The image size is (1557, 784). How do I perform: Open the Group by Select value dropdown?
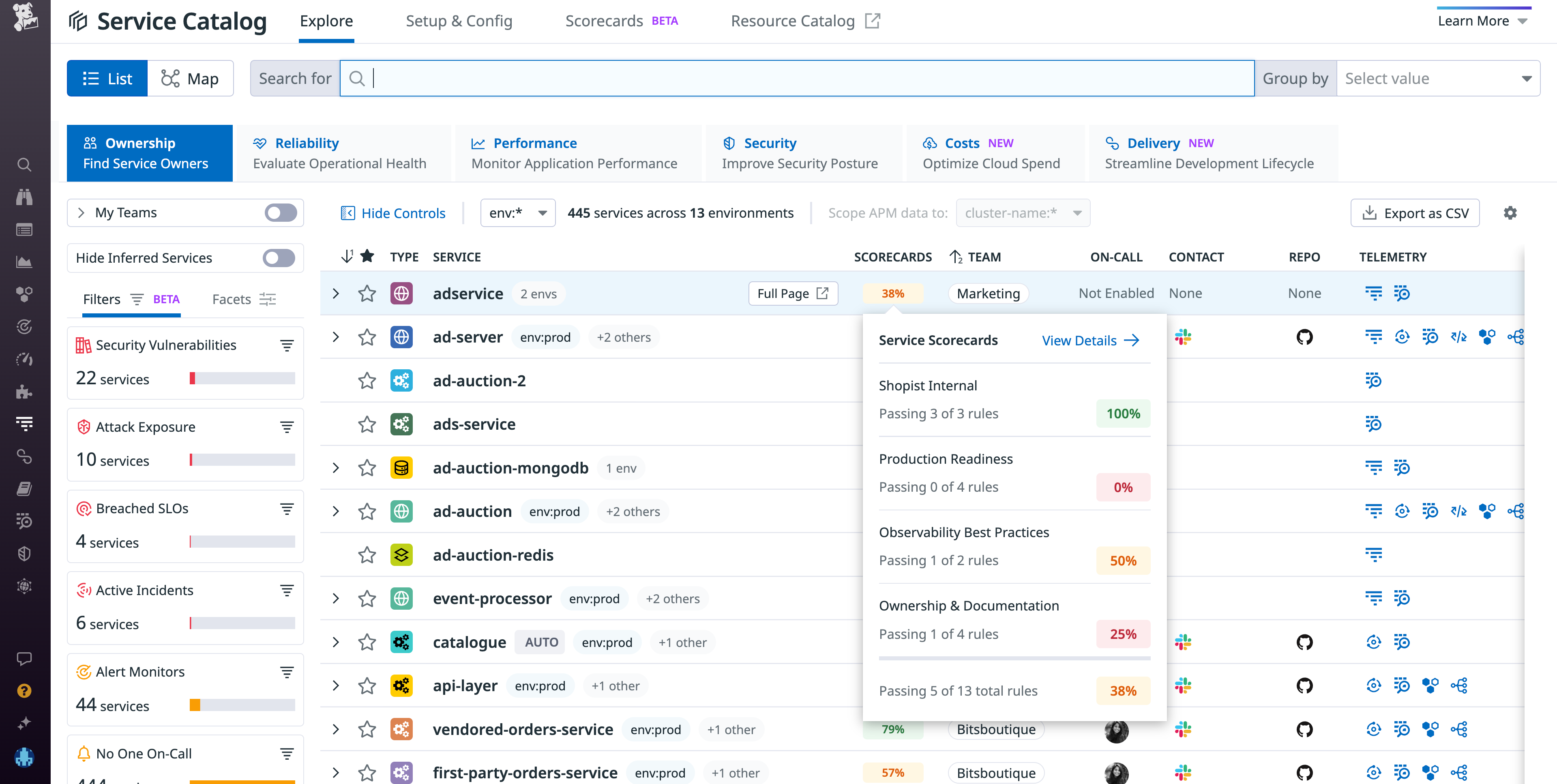click(x=1439, y=78)
